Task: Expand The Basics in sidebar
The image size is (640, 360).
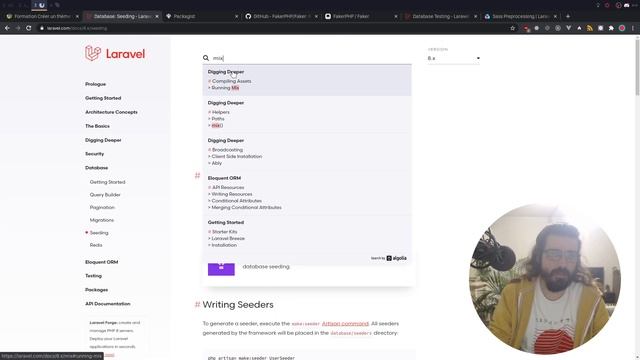Action: [97, 126]
